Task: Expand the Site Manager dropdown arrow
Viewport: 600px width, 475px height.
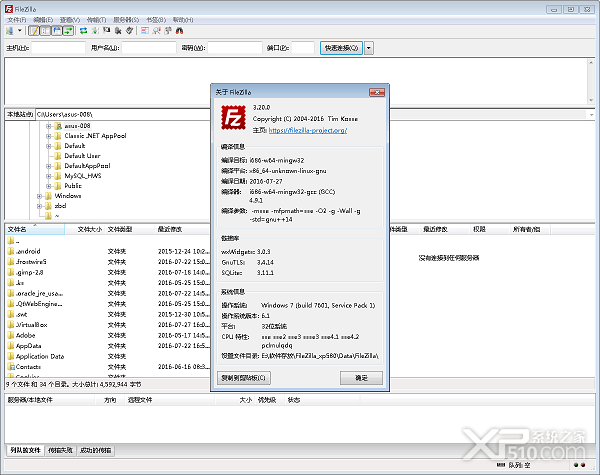Action: click(x=19, y=31)
